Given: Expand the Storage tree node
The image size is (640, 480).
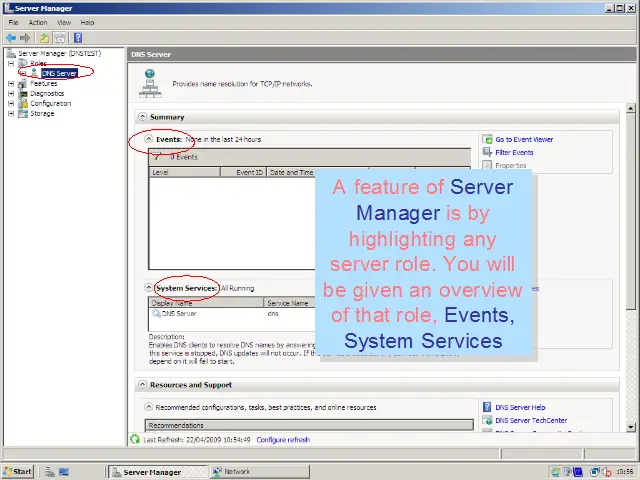Looking at the screenshot, I should coord(11,113).
